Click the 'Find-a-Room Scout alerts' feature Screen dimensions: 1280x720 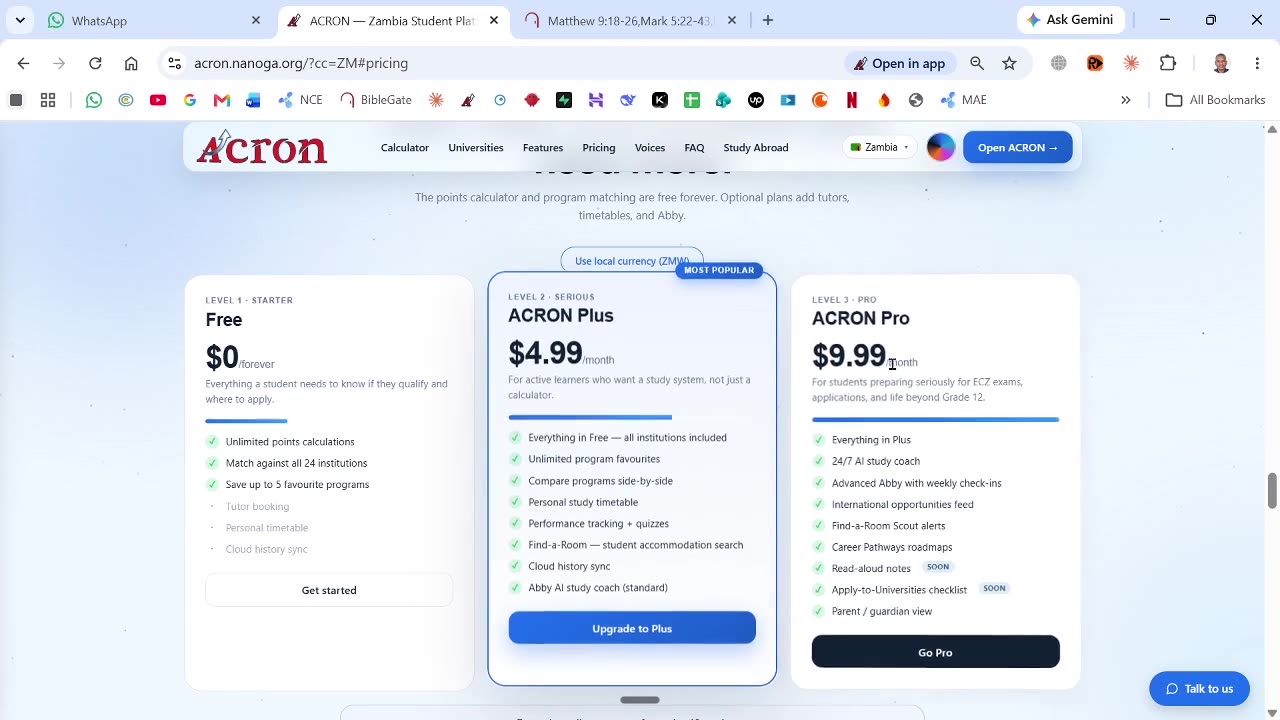(x=888, y=526)
